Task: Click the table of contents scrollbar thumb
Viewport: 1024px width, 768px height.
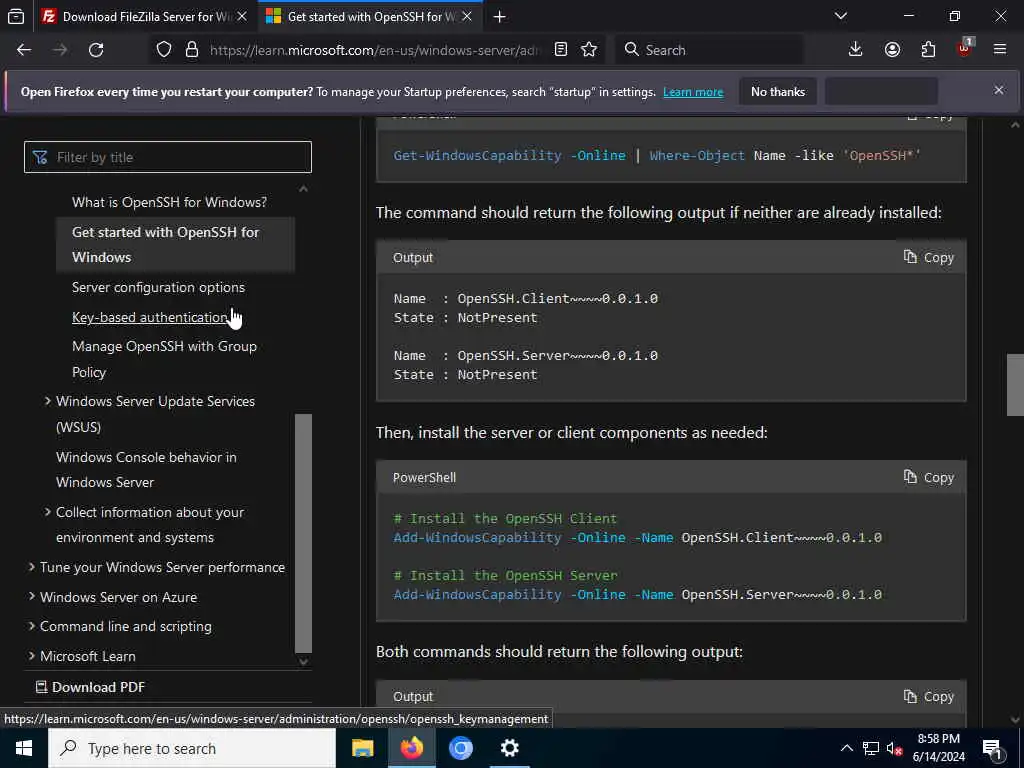Action: 303,533
